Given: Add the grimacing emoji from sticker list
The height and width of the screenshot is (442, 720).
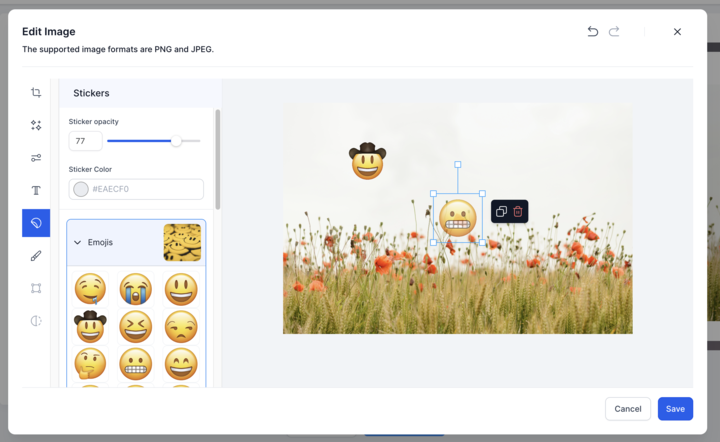Looking at the screenshot, I should 135,364.
